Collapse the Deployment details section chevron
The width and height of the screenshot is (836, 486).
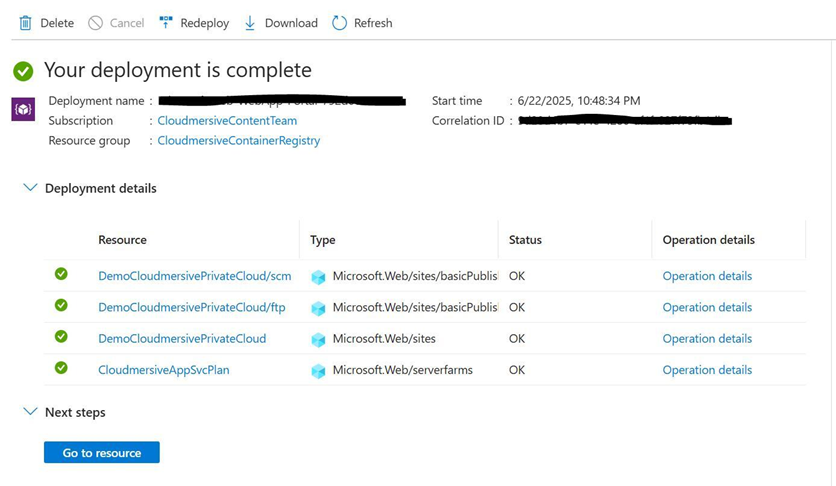pyautogui.click(x=30, y=188)
